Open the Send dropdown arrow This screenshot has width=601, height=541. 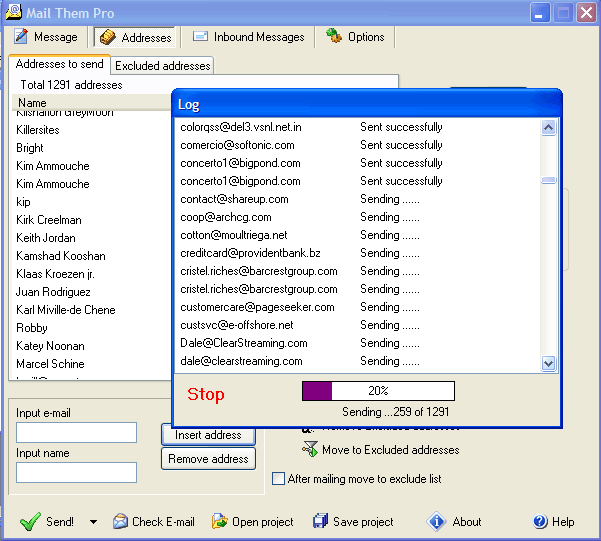pyautogui.click(x=93, y=522)
